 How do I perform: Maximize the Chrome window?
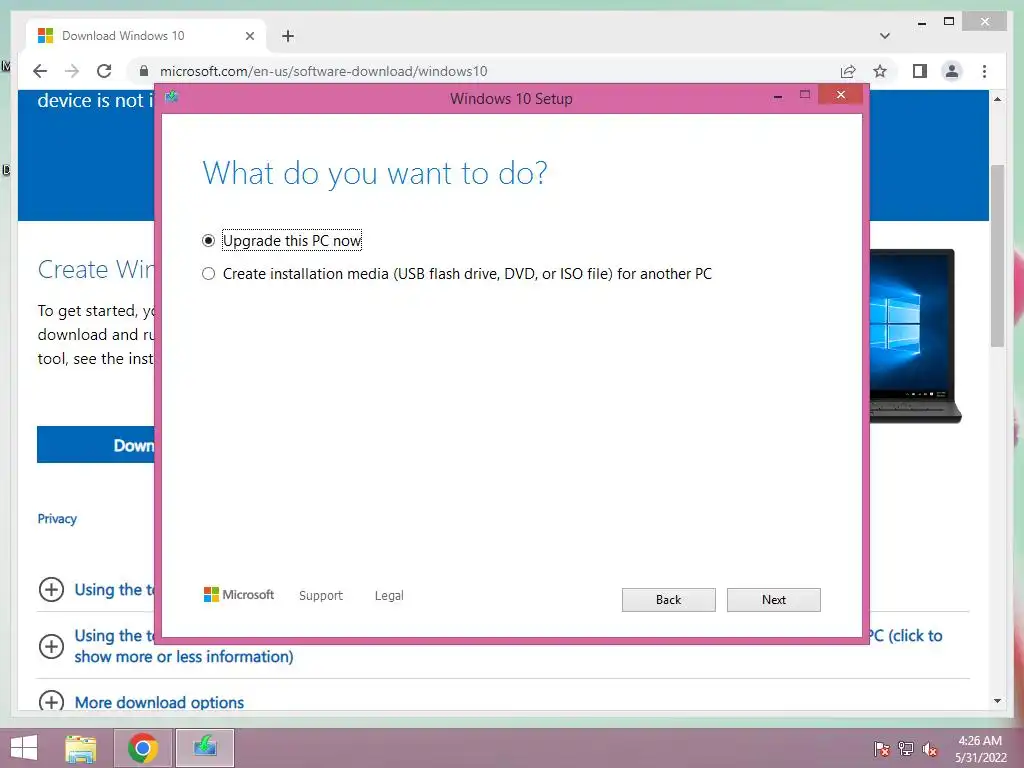[949, 22]
